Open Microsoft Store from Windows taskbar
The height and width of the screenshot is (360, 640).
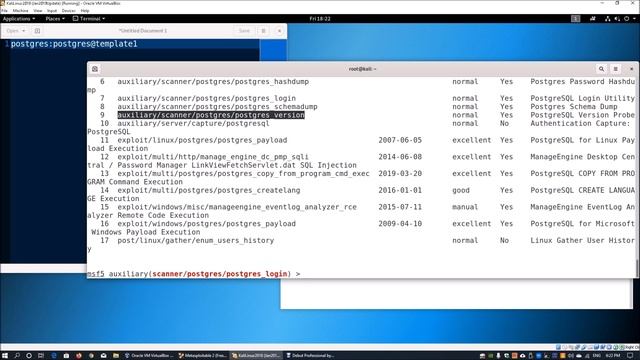66,356
